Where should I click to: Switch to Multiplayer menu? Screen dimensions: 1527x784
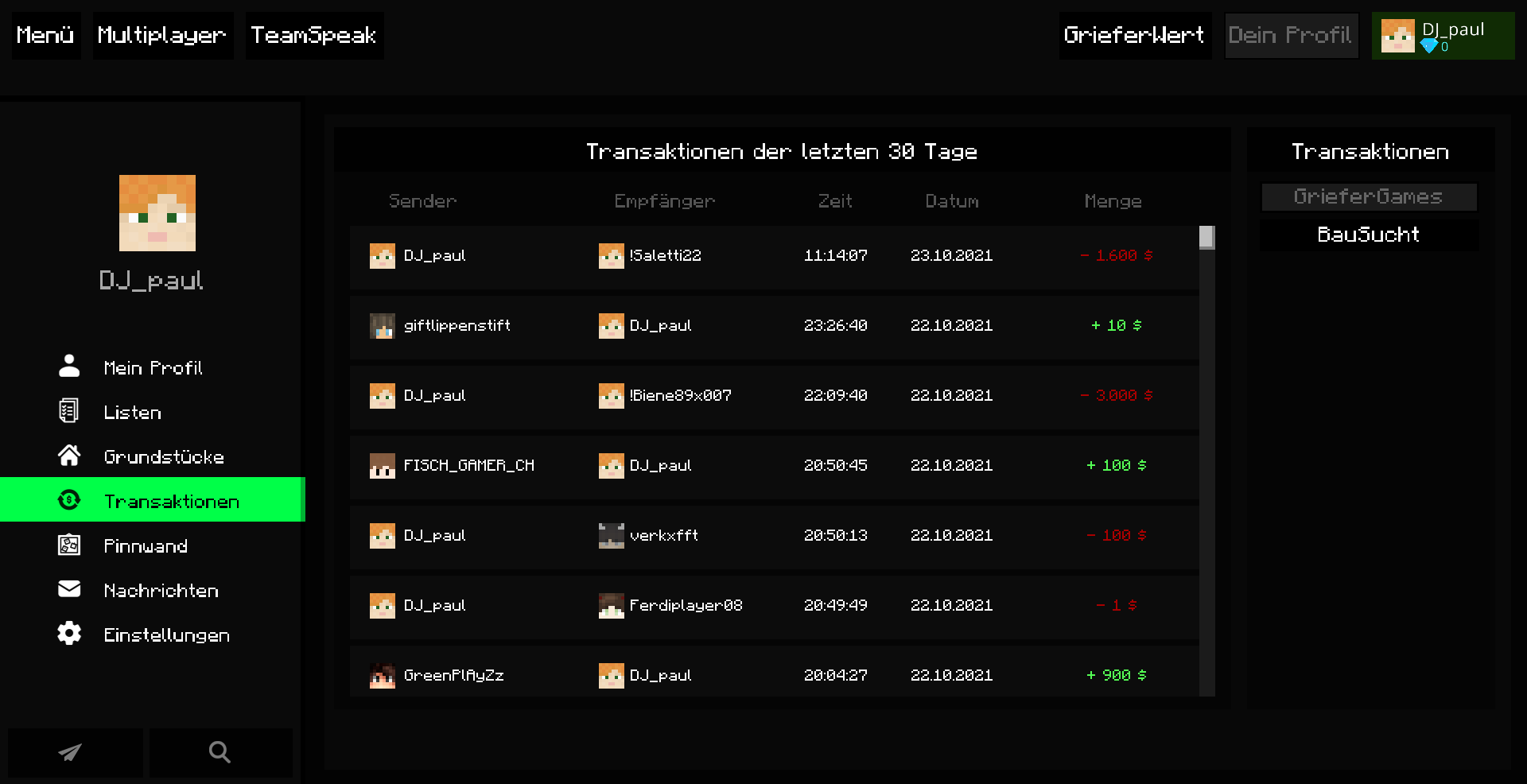pos(162,35)
